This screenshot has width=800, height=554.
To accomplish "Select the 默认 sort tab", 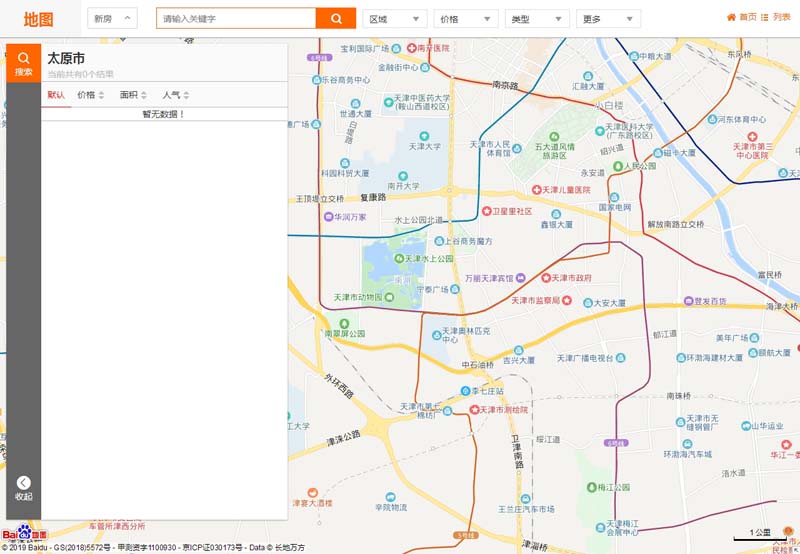I will point(56,95).
